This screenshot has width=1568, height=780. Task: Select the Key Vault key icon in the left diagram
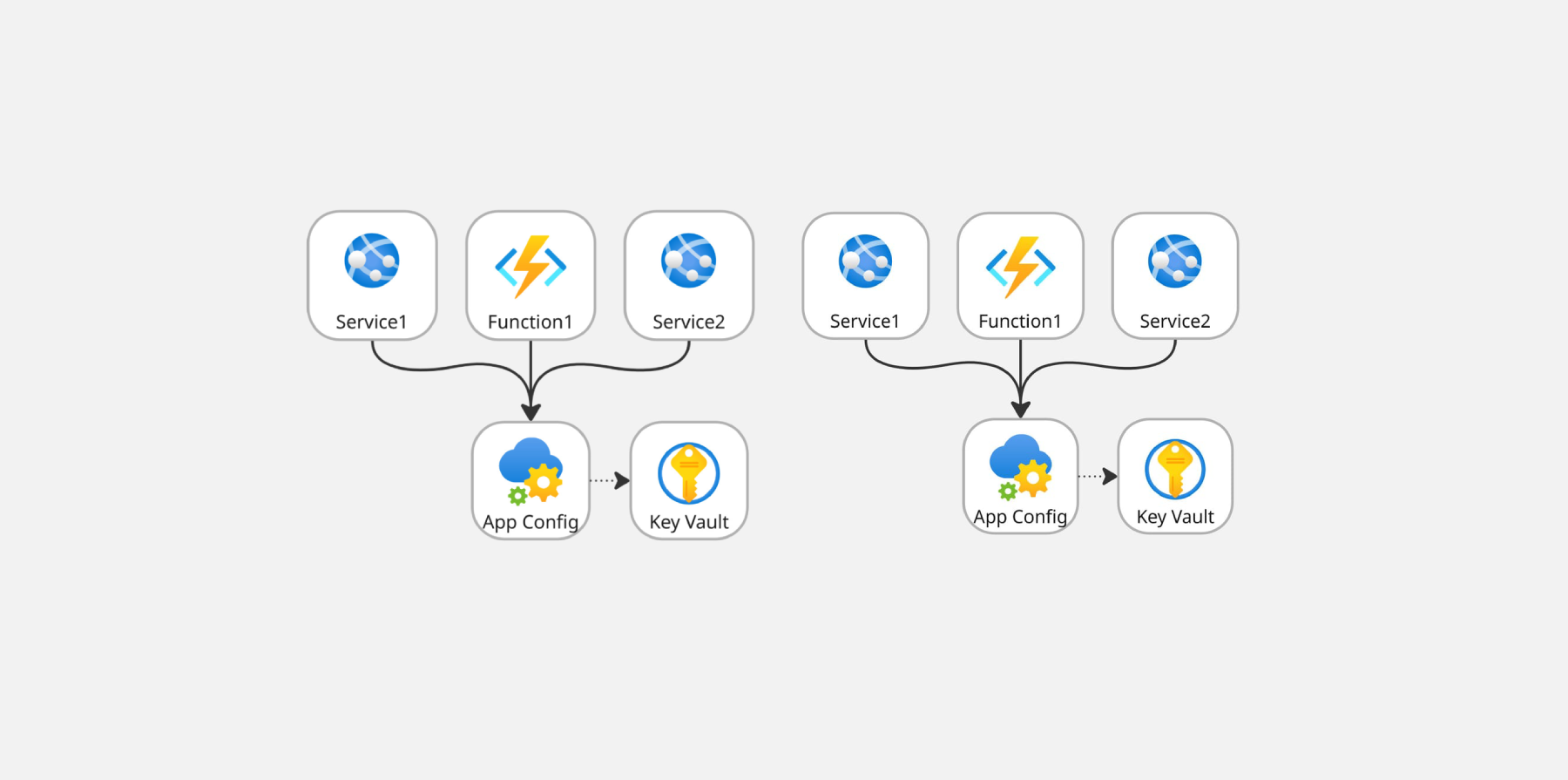point(688,473)
